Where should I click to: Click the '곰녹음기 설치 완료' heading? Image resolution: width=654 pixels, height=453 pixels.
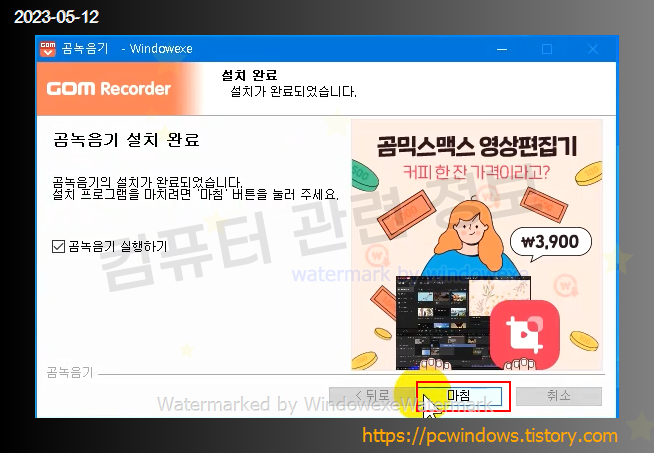(126, 140)
